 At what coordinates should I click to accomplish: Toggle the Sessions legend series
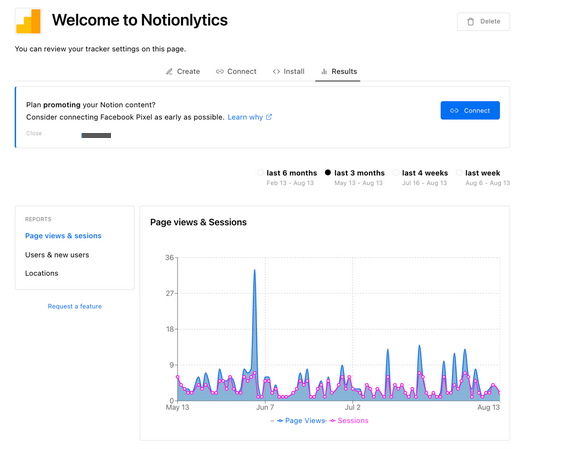(349, 420)
